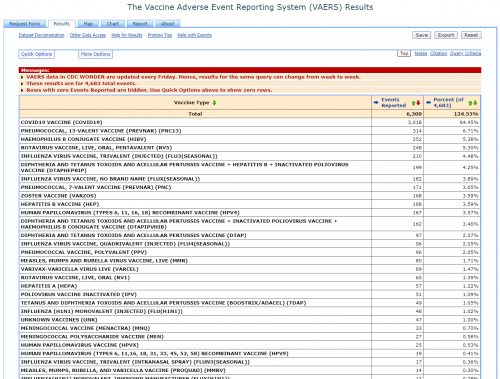The width and height of the screenshot is (500, 379).
Task: Expand the 'Rows with zero Events' message
Action: [22, 90]
